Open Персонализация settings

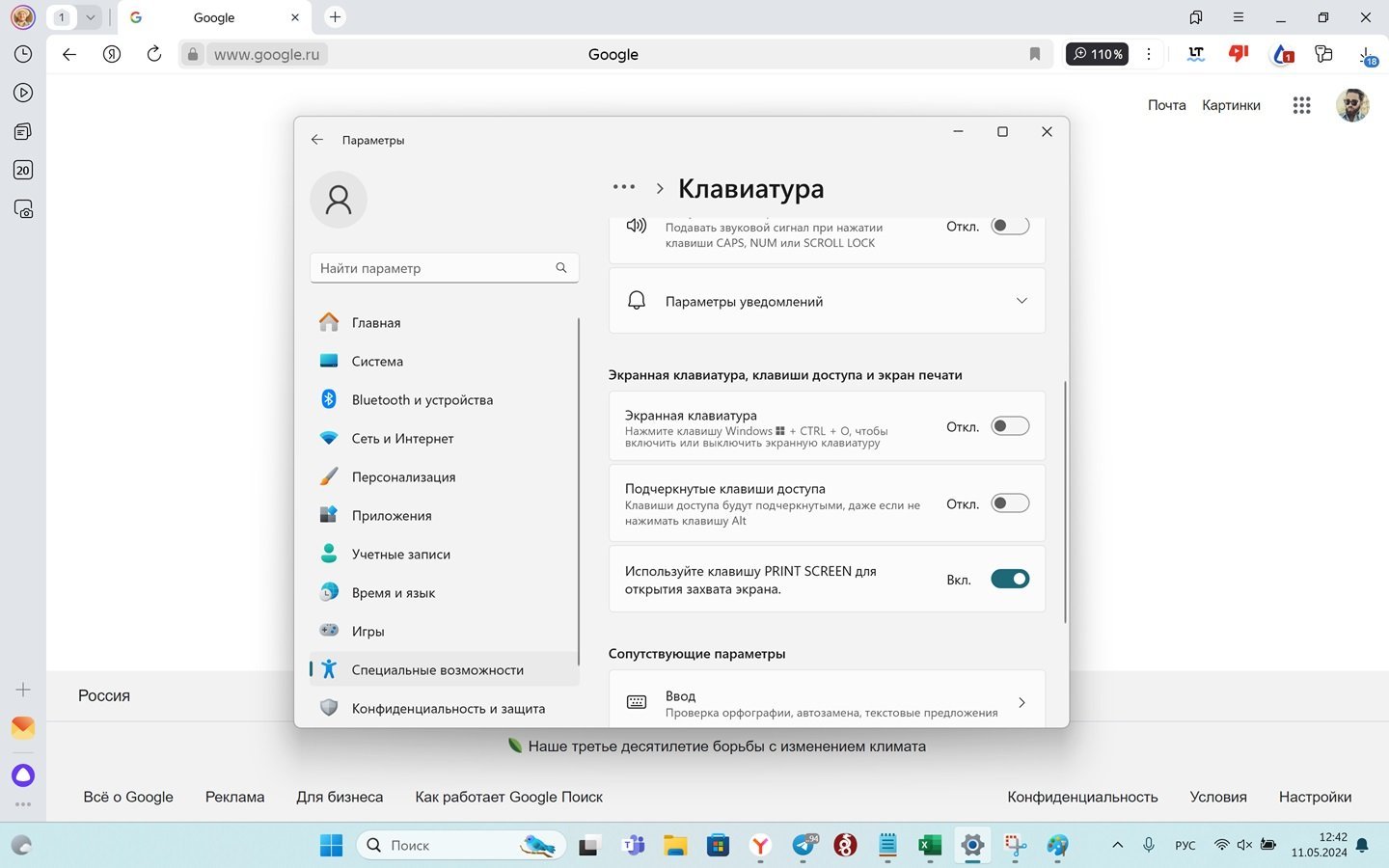(444, 477)
